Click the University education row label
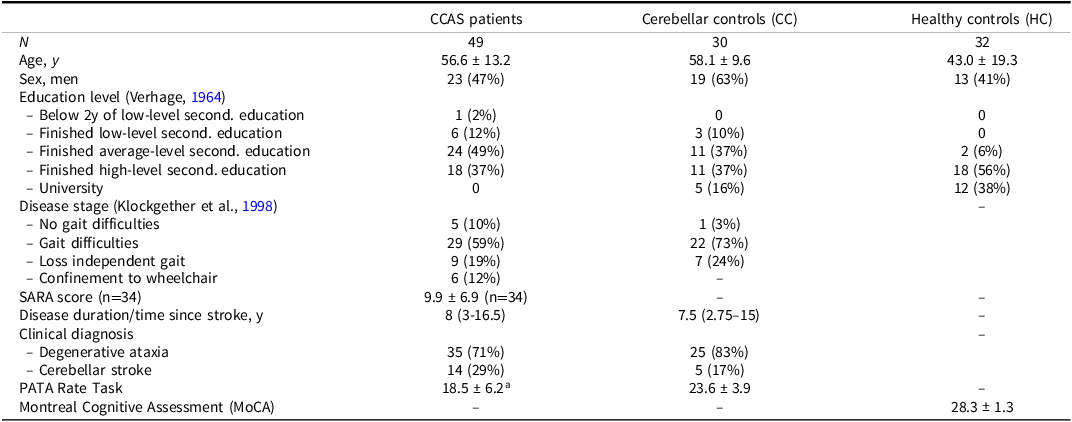Screen dimensions: 1072x422 [x=71, y=187]
